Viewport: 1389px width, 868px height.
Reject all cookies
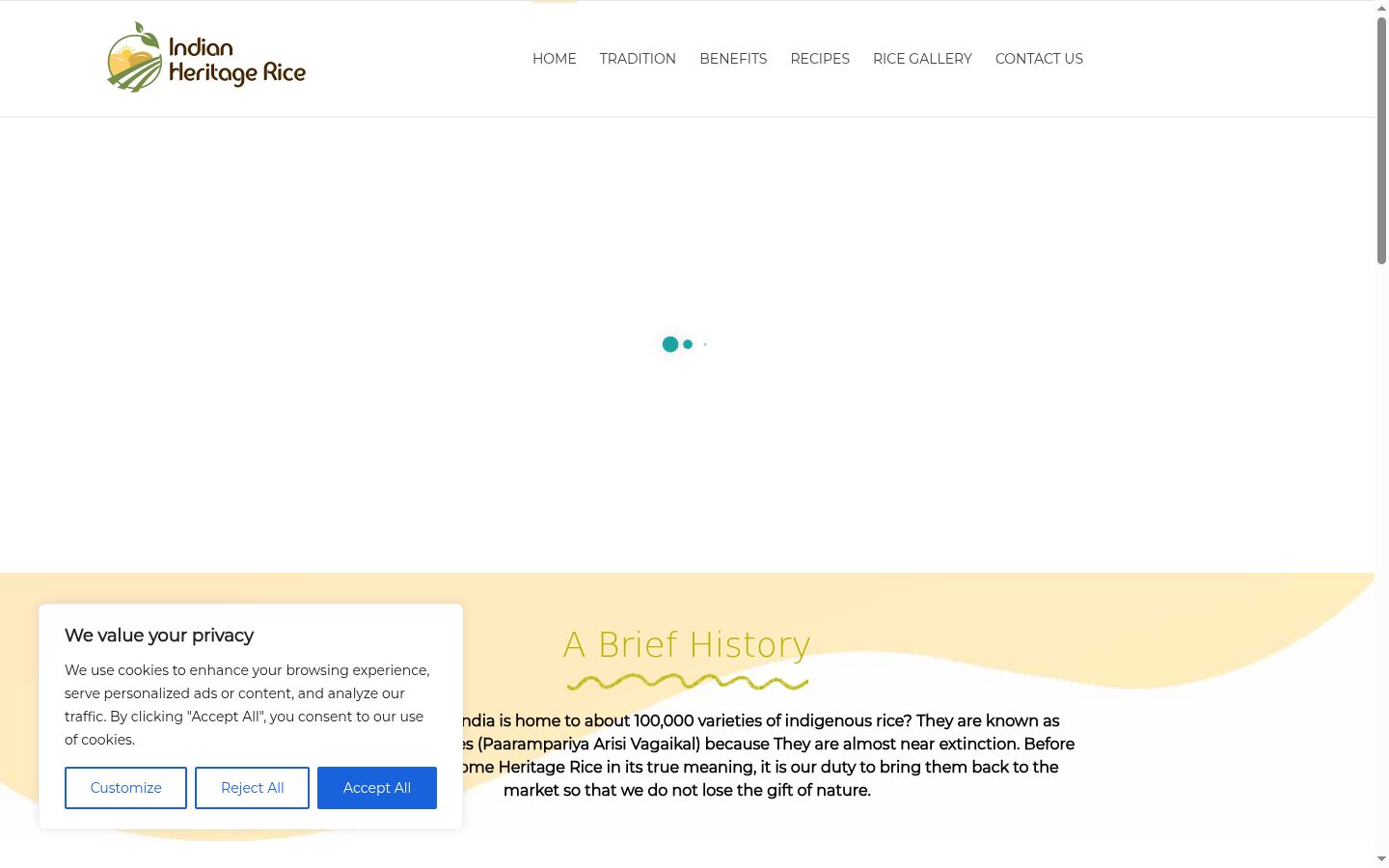click(252, 788)
